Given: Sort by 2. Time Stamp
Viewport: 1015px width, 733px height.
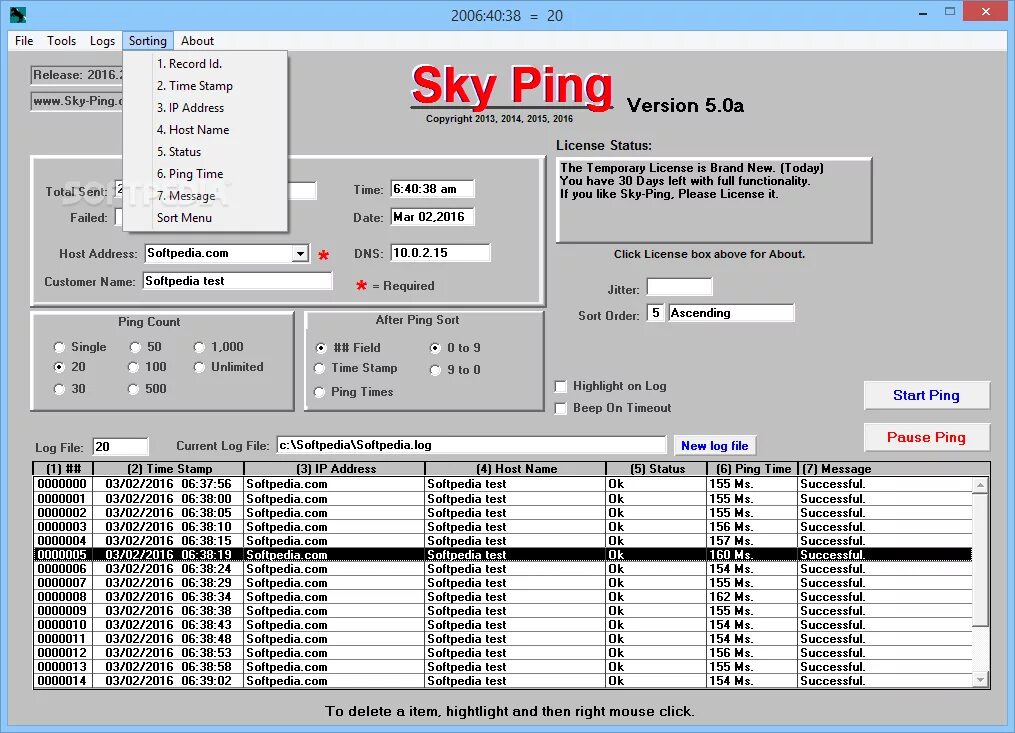Looking at the screenshot, I should click(205, 85).
